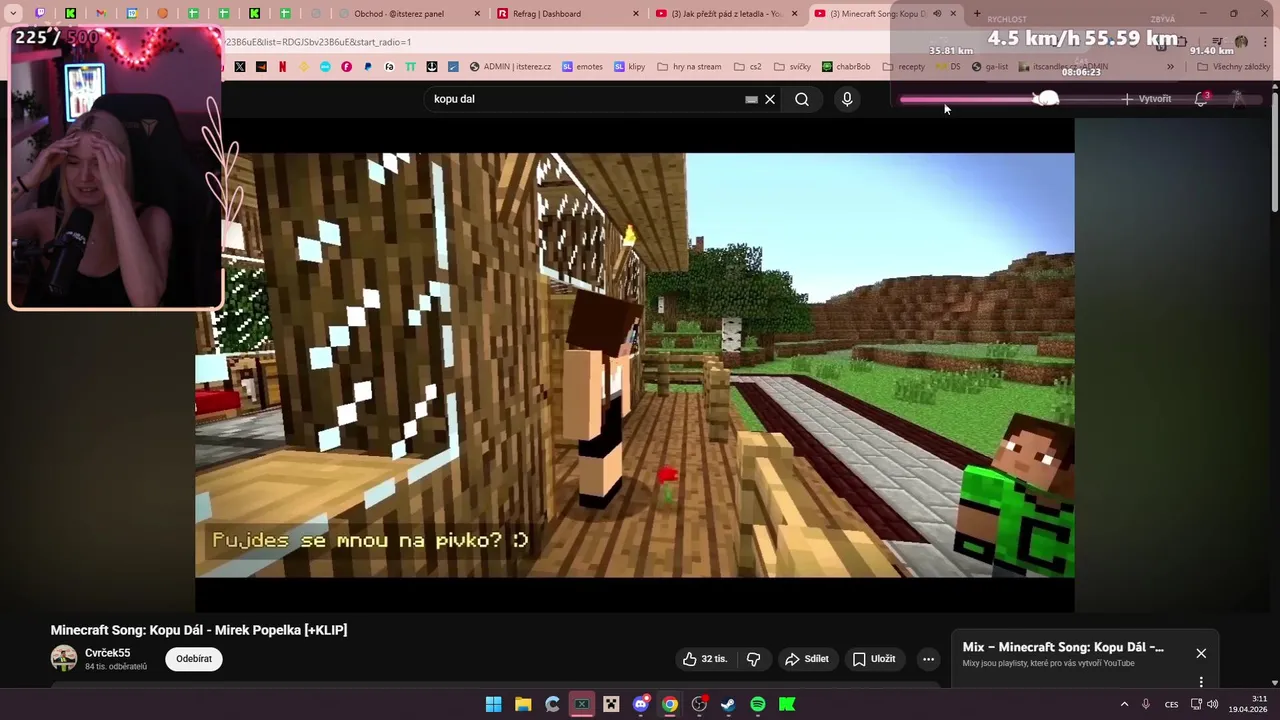Open the 'ga-list' bookmark
Image resolution: width=1280 pixels, height=720 pixels.
990,67
